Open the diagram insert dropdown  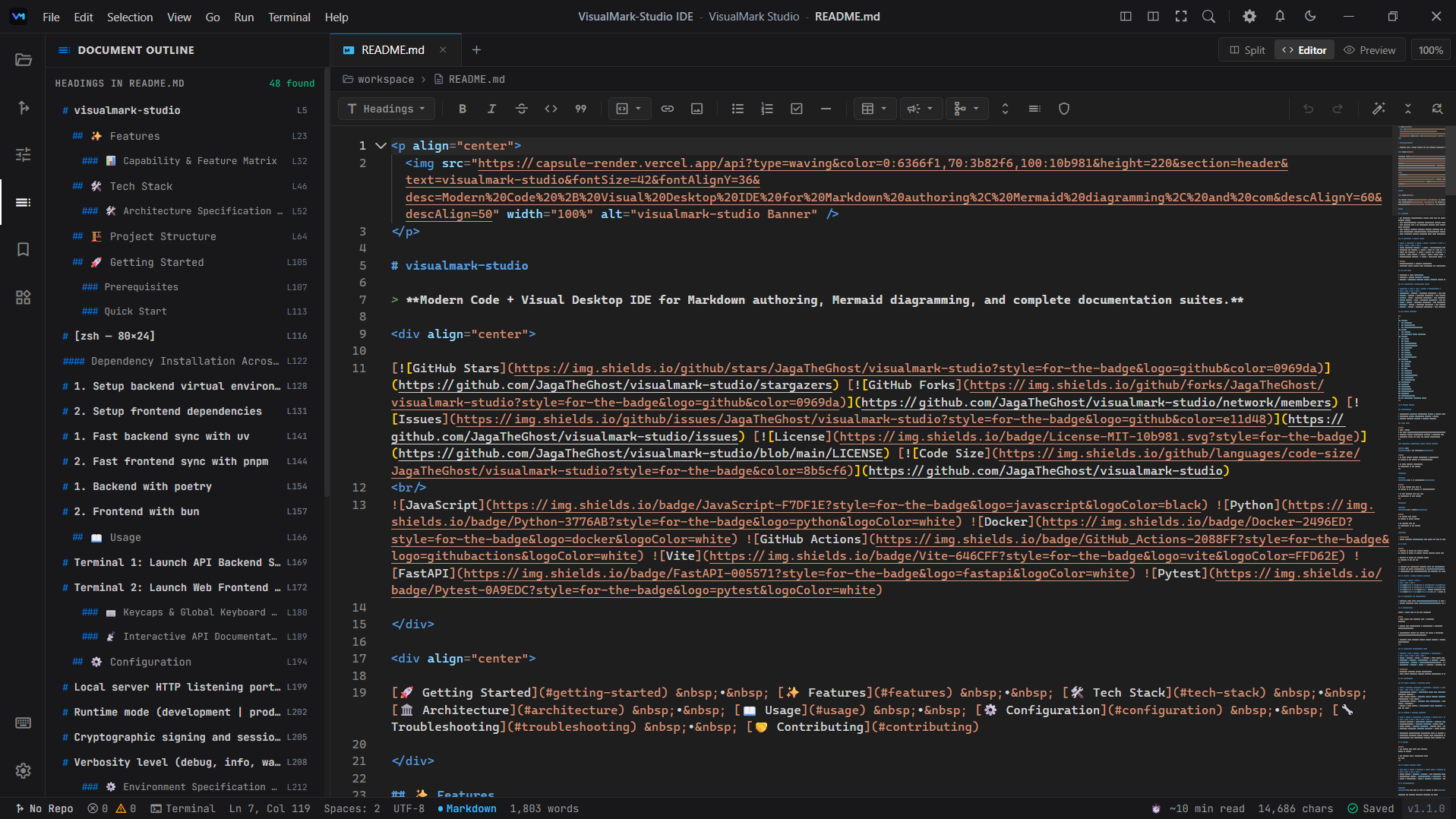[966, 109]
